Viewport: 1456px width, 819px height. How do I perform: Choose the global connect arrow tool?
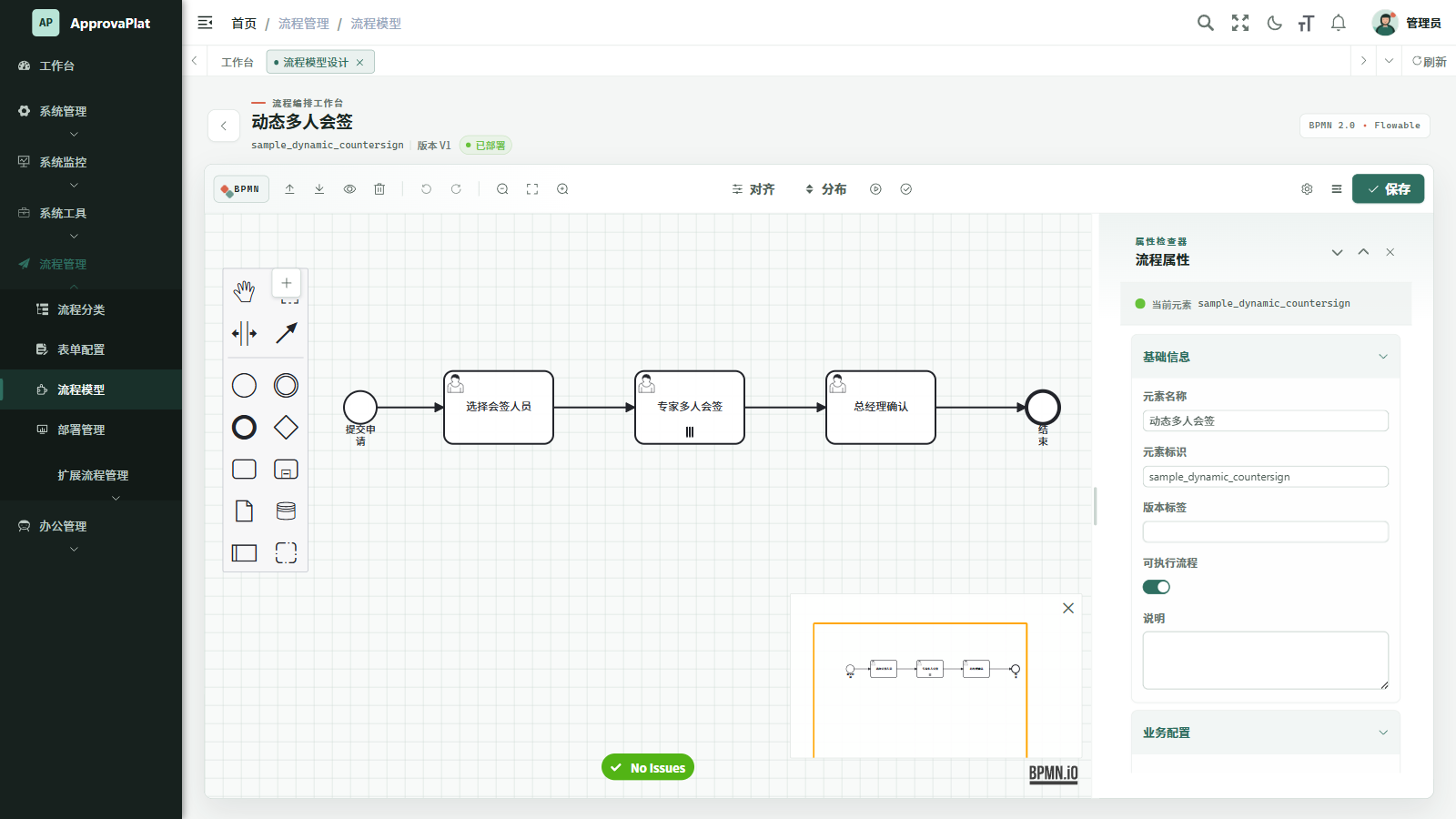[286, 333]
